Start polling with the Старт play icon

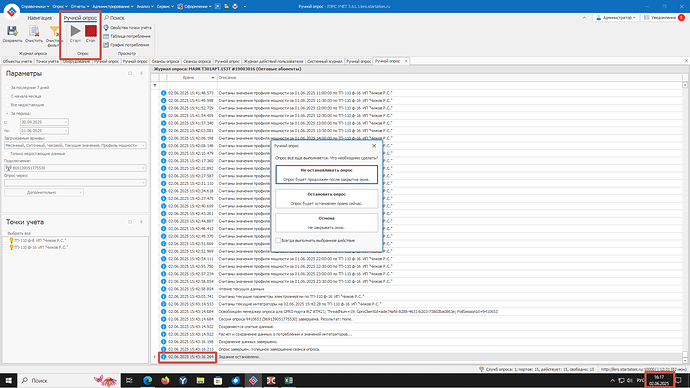(x=75, y=31)
